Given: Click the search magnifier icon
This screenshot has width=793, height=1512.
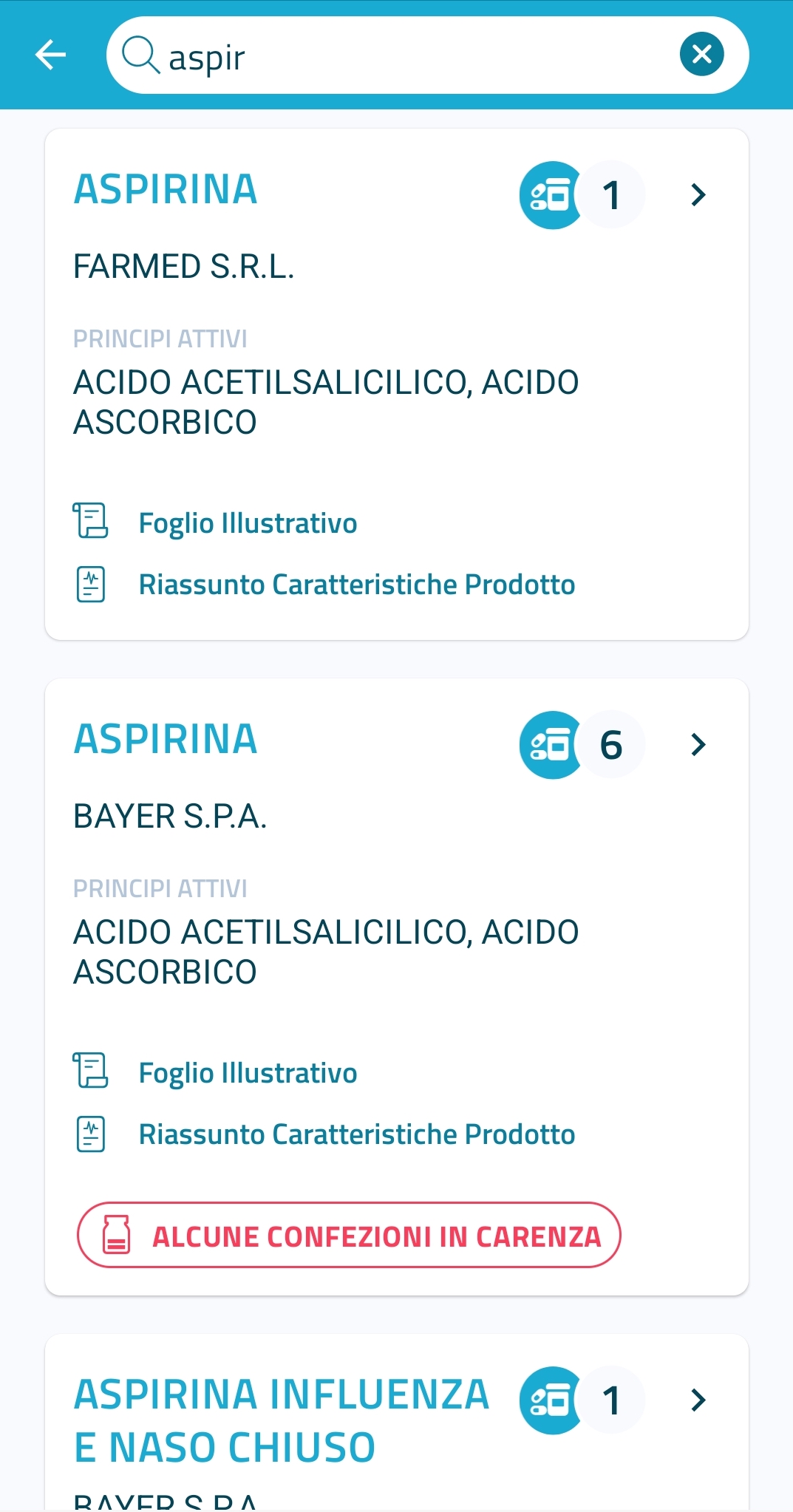Looking at the screenshot, I should pos(140,55).
